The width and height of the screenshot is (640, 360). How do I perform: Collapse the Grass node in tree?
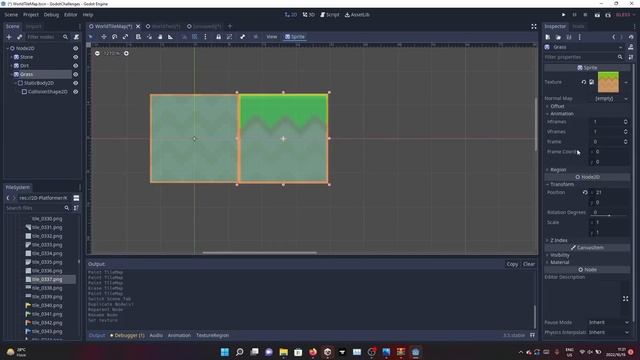tap(11, 74)
